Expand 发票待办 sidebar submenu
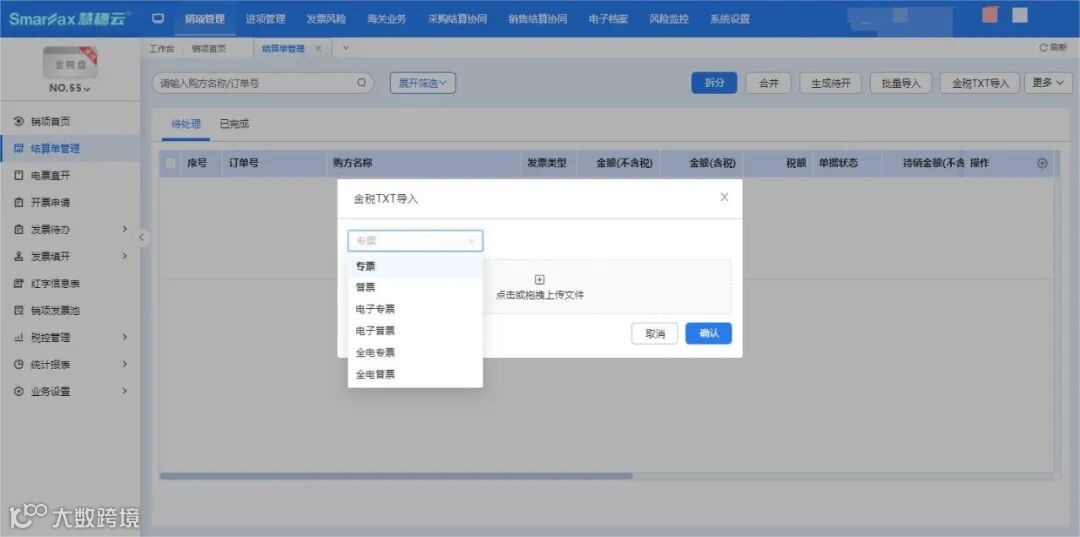This screenshot has width=1080, height=537. pyautogui.click(x=125, y=229)
